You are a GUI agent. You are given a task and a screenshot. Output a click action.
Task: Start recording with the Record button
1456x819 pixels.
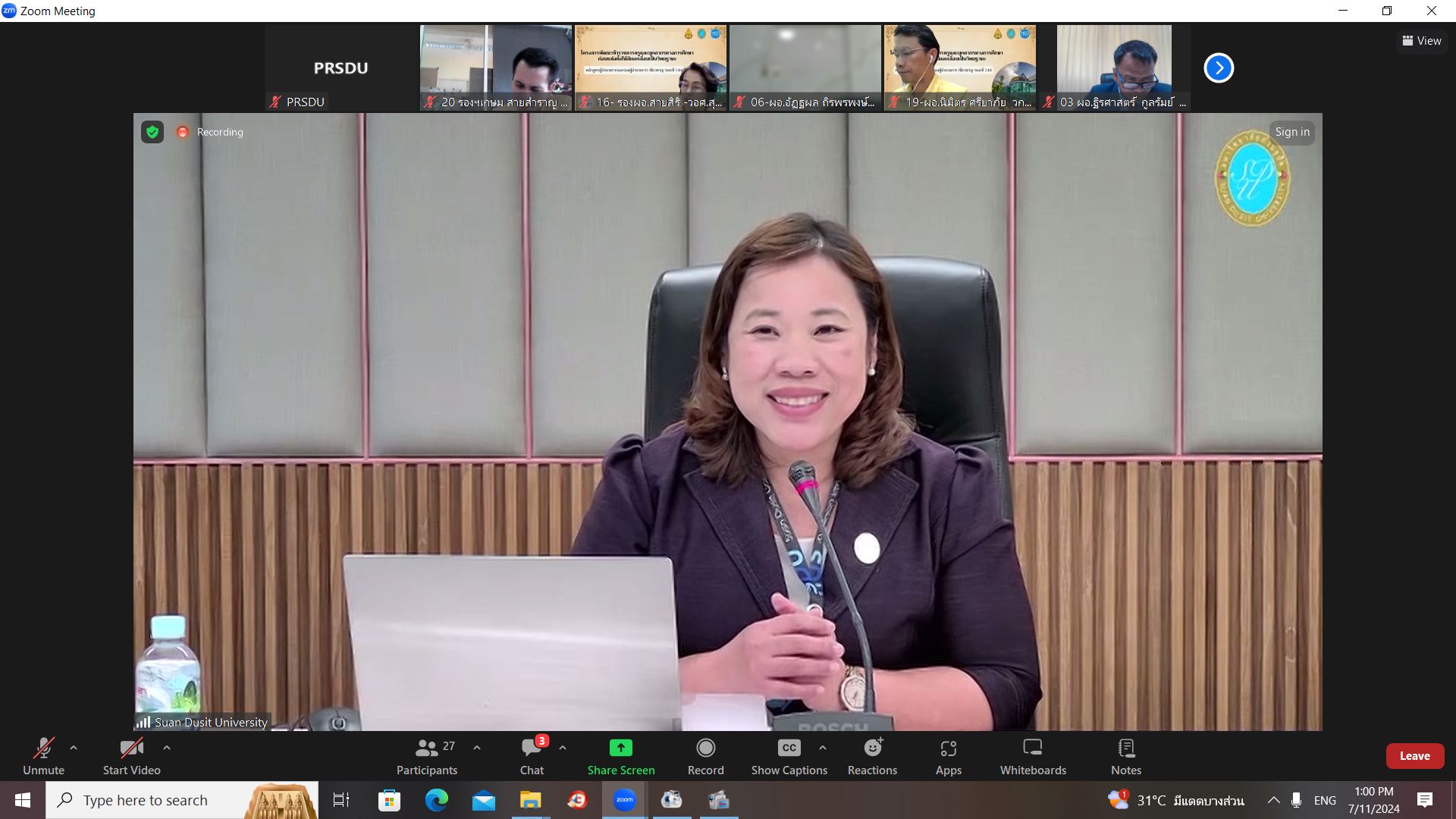[705, 756]
